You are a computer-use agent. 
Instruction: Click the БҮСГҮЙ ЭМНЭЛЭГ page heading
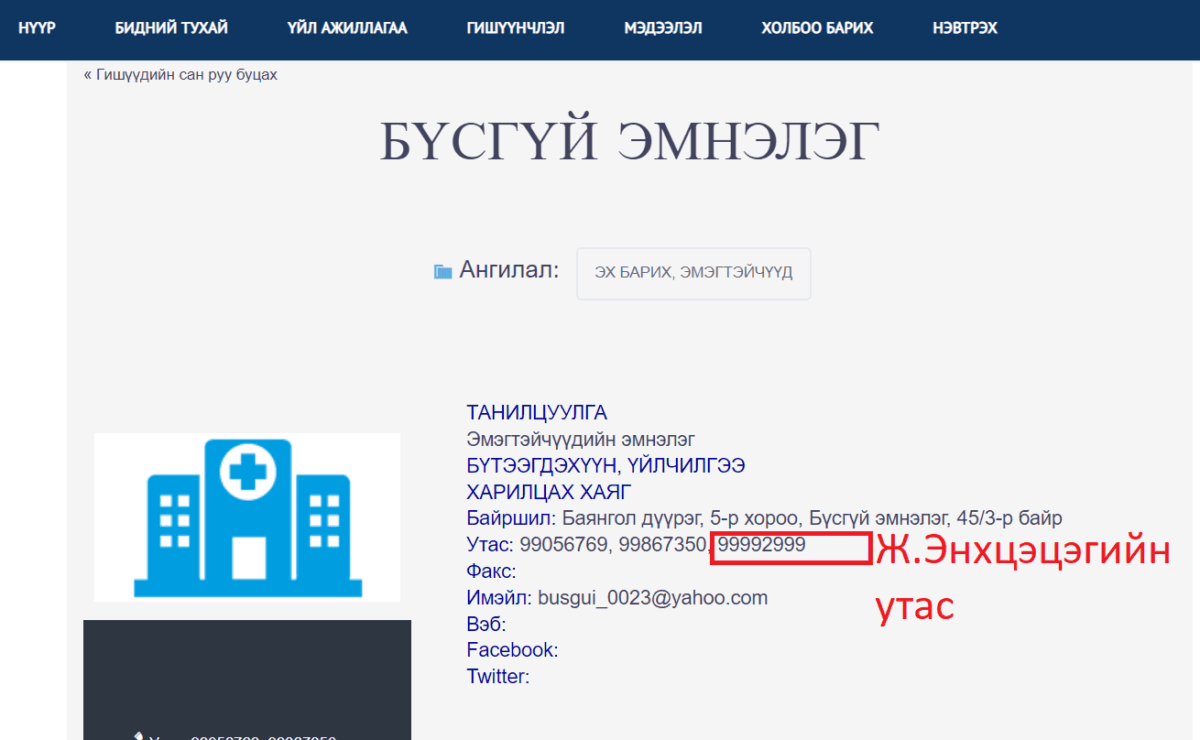(x=630, y=142)
